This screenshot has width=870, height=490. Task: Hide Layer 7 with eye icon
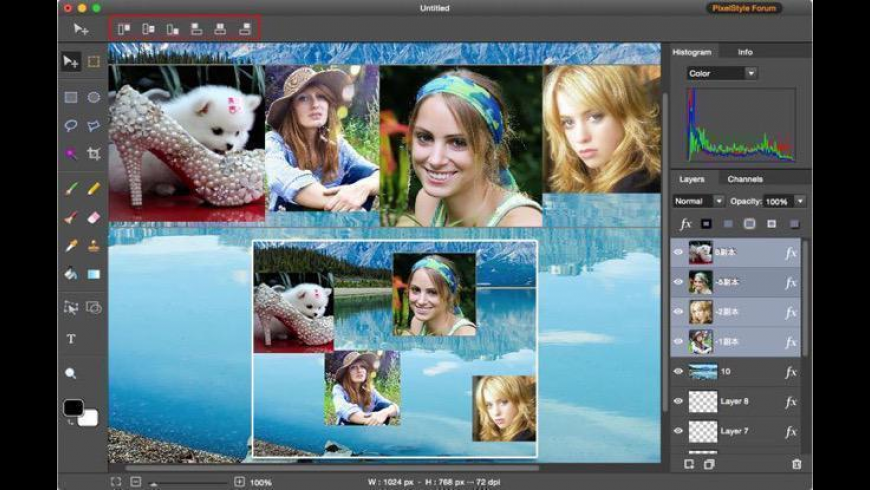(x=678, y=431)
